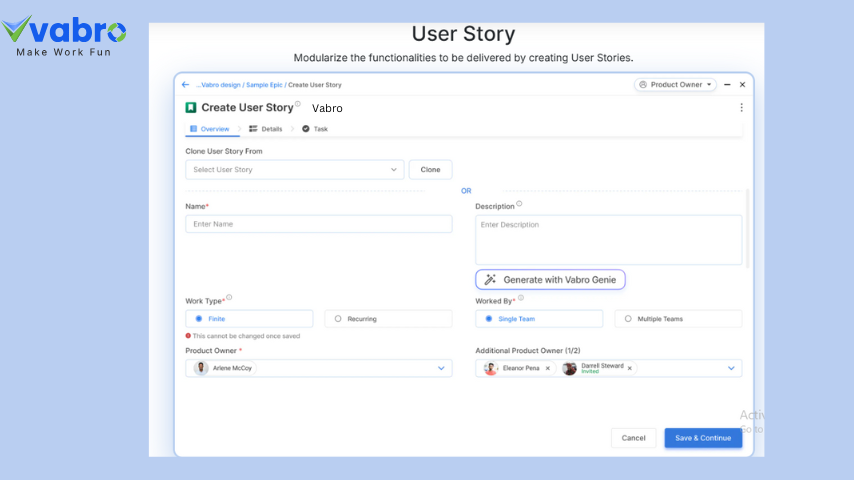Open the Vabro design breadcrumb link

[218, 85]
